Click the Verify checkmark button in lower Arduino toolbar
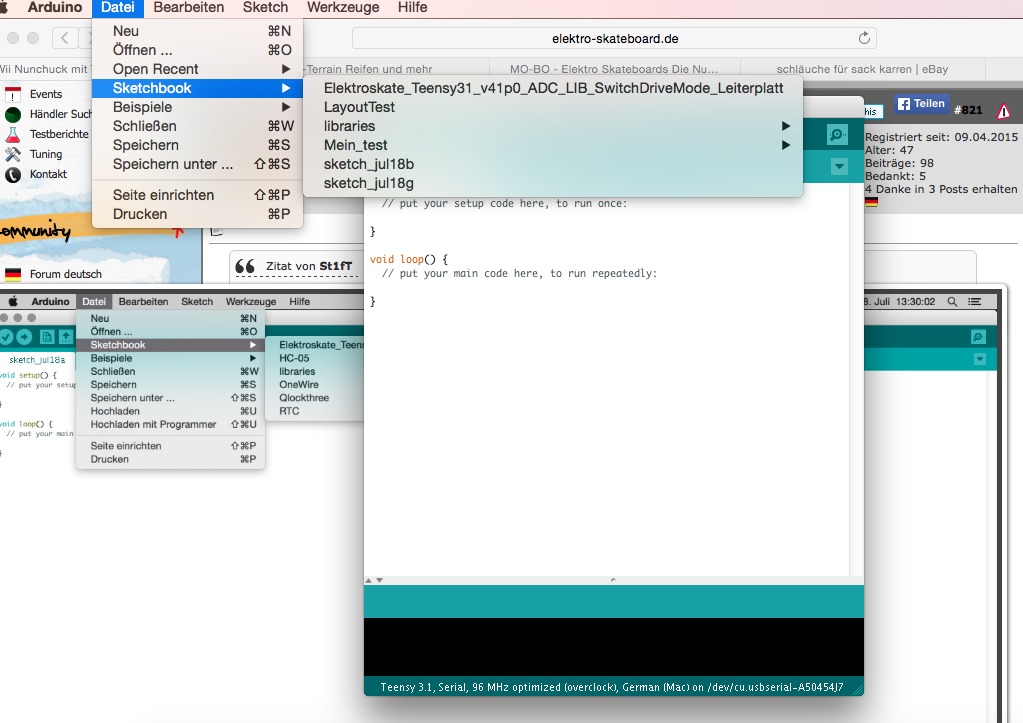This screenshot has height=723, width=1023. pos(7,337)
